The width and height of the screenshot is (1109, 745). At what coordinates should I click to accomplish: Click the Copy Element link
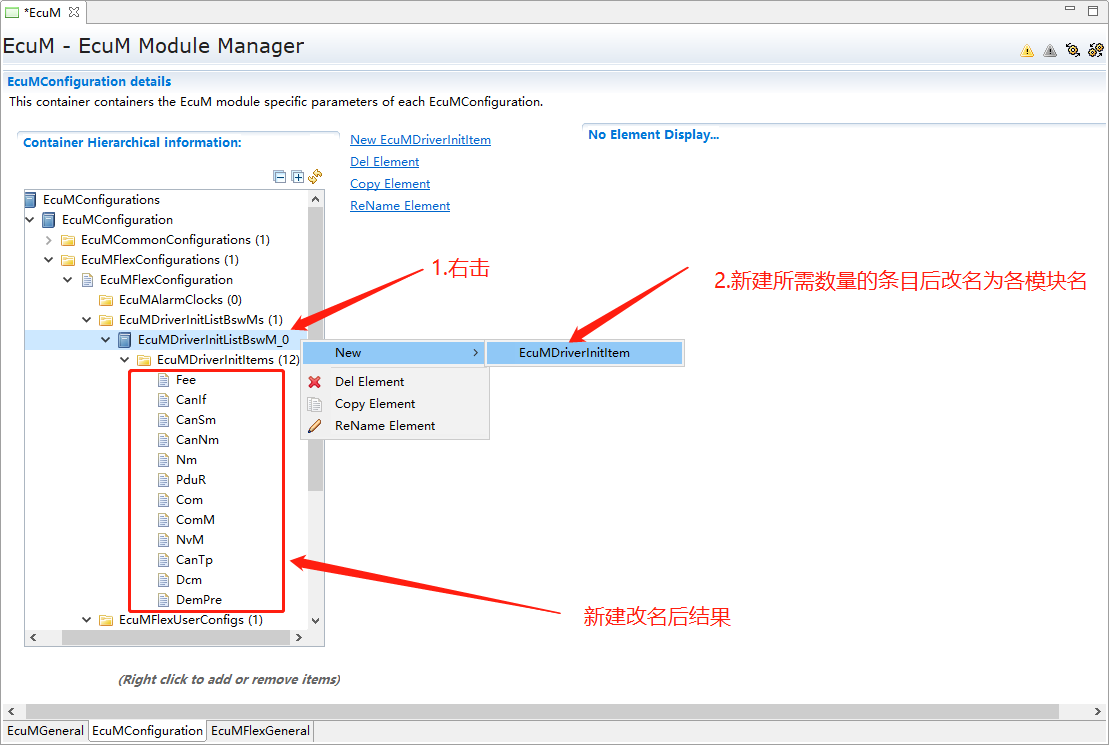click(x=390, y=184)
